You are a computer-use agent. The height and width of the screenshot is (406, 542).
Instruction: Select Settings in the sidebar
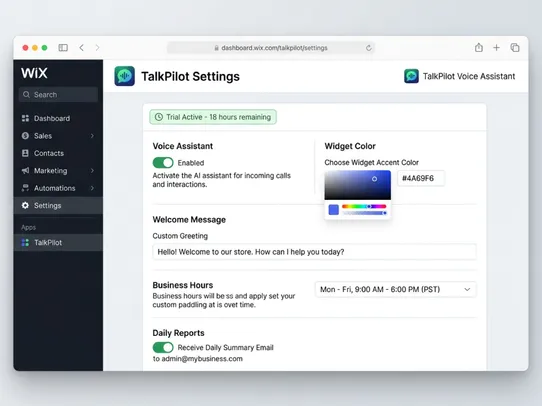[x=58, y=205]
